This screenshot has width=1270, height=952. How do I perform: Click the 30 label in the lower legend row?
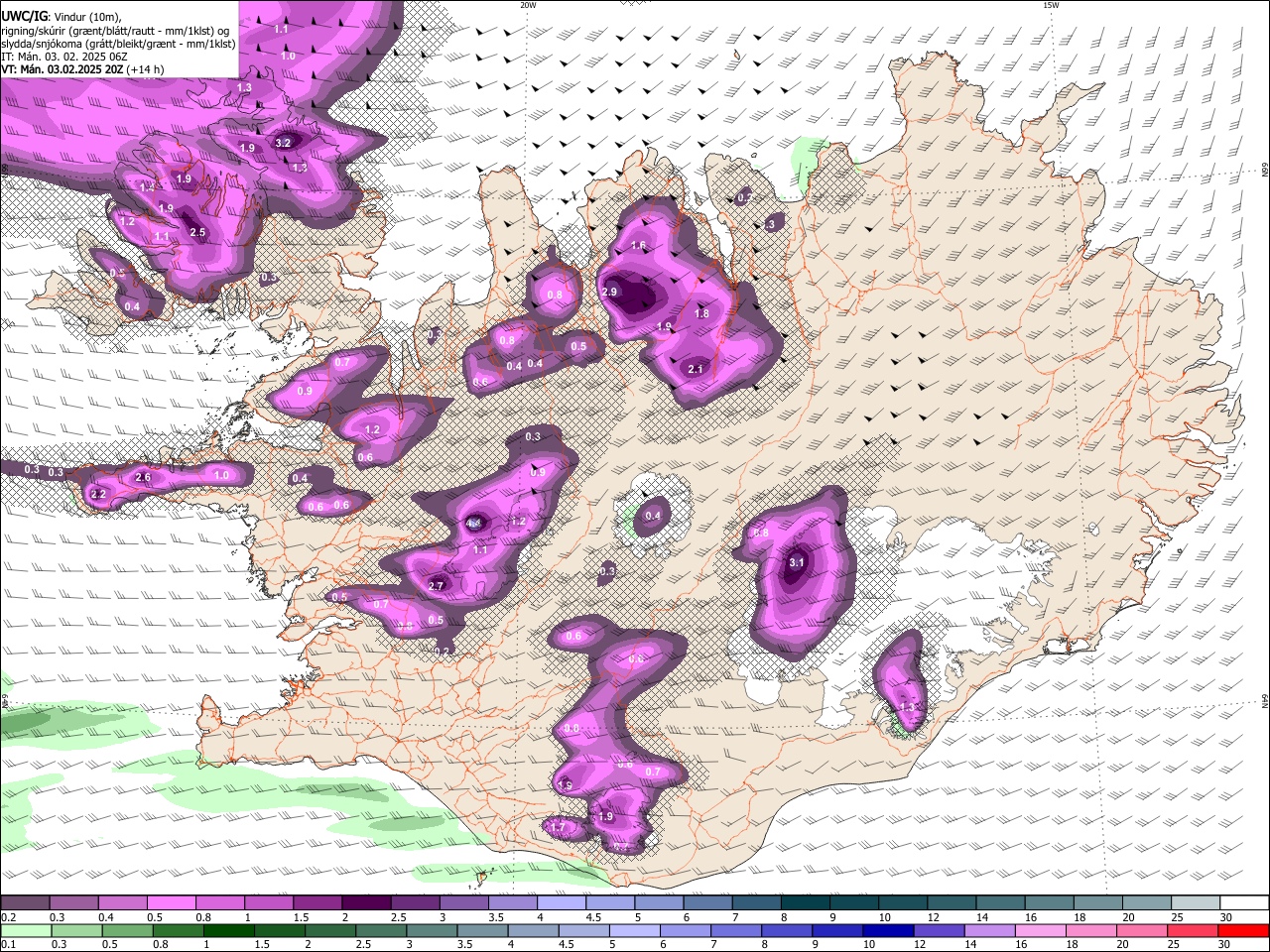click(1223, 944)
